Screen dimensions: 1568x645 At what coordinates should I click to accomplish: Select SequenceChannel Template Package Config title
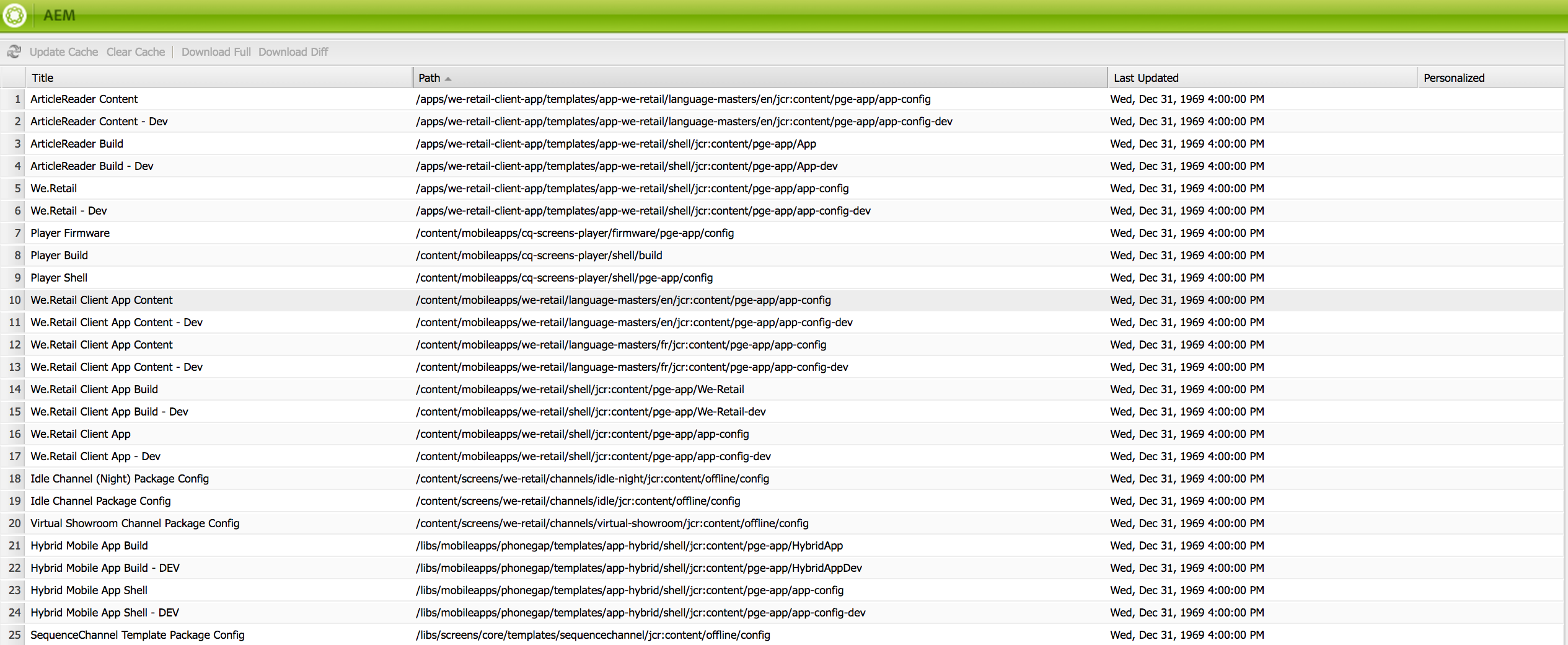click(138, 635)
